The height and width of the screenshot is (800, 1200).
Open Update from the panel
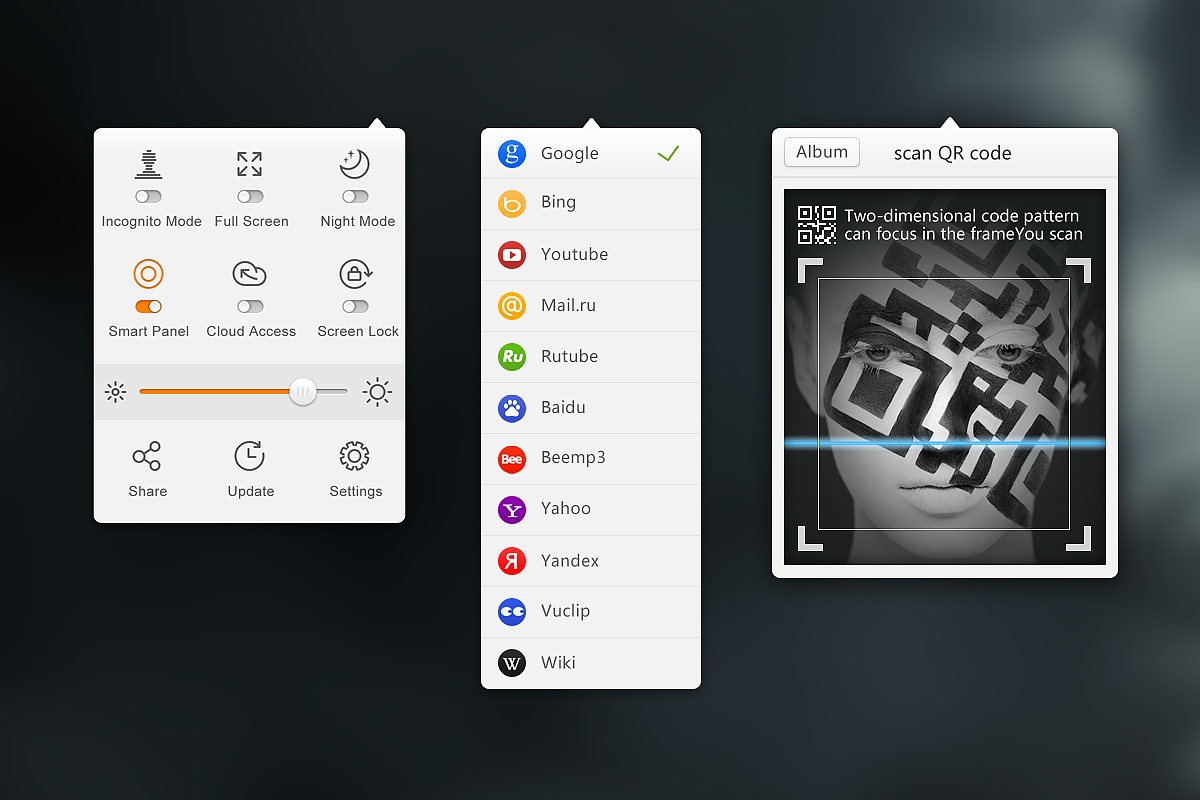pos(250,457)
